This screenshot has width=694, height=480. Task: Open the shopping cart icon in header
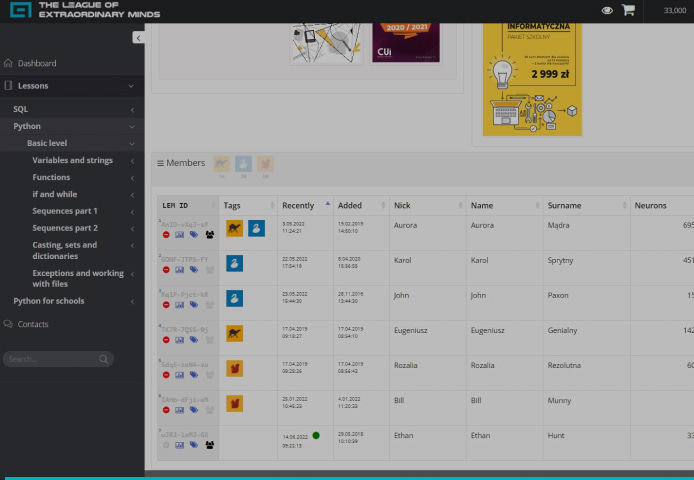(x=628, y=10)
